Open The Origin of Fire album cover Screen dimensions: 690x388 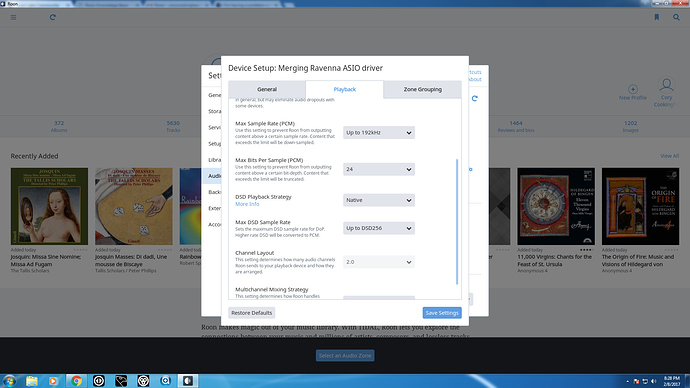click(640, 206)
